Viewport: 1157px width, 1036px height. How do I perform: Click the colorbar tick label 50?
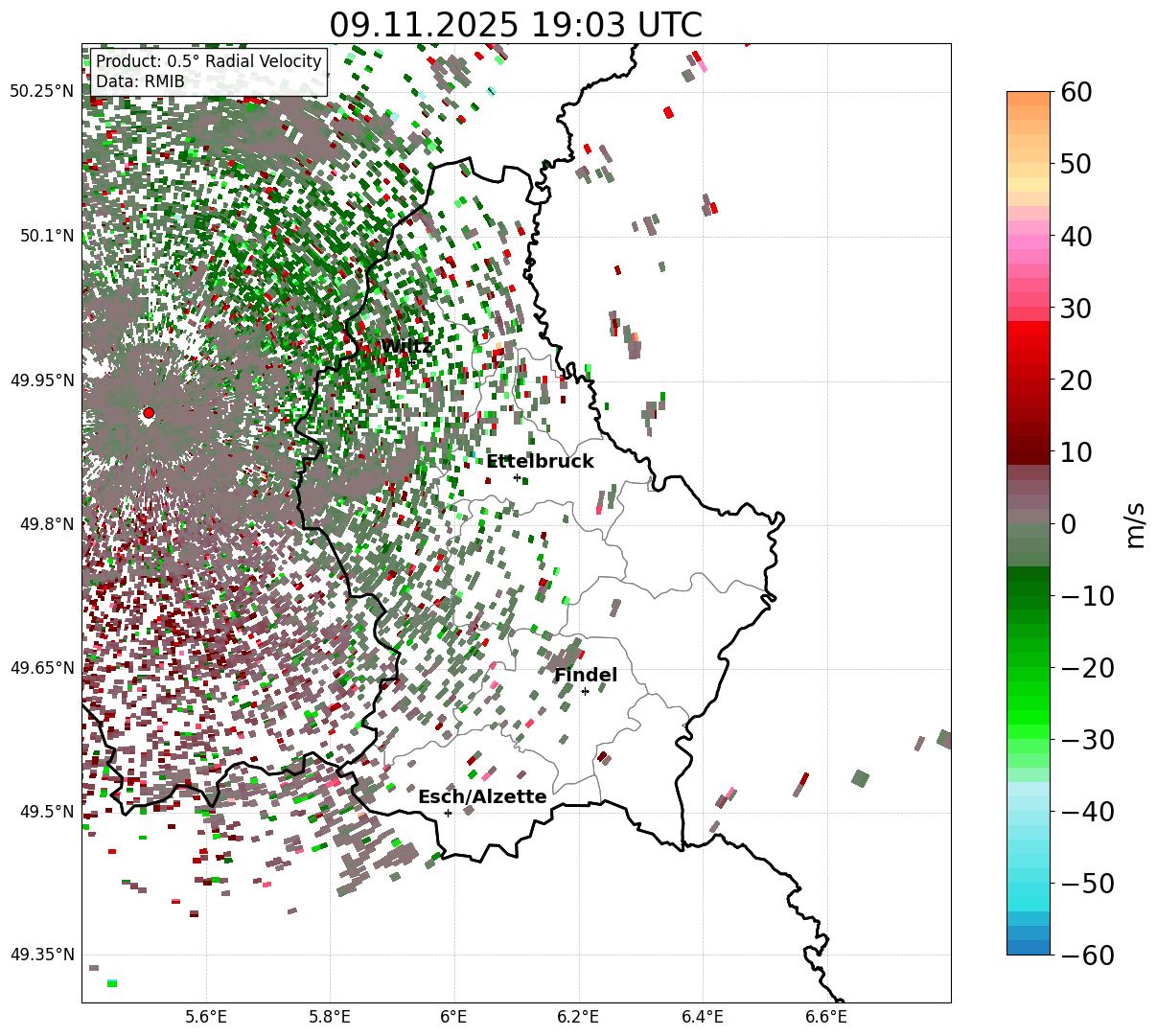1075,164
